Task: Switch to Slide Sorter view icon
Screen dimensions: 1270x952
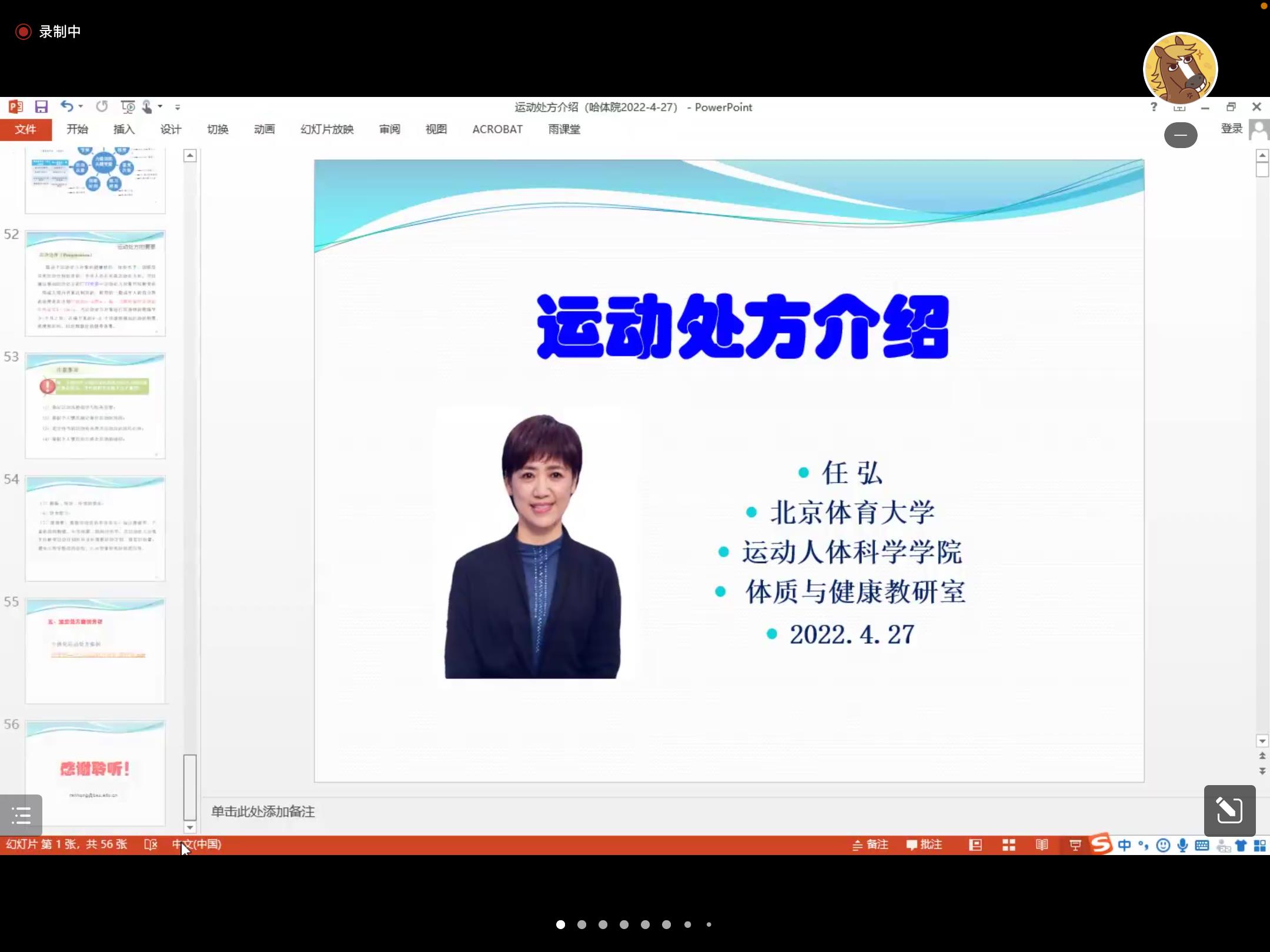Action: click(1009, 845)
